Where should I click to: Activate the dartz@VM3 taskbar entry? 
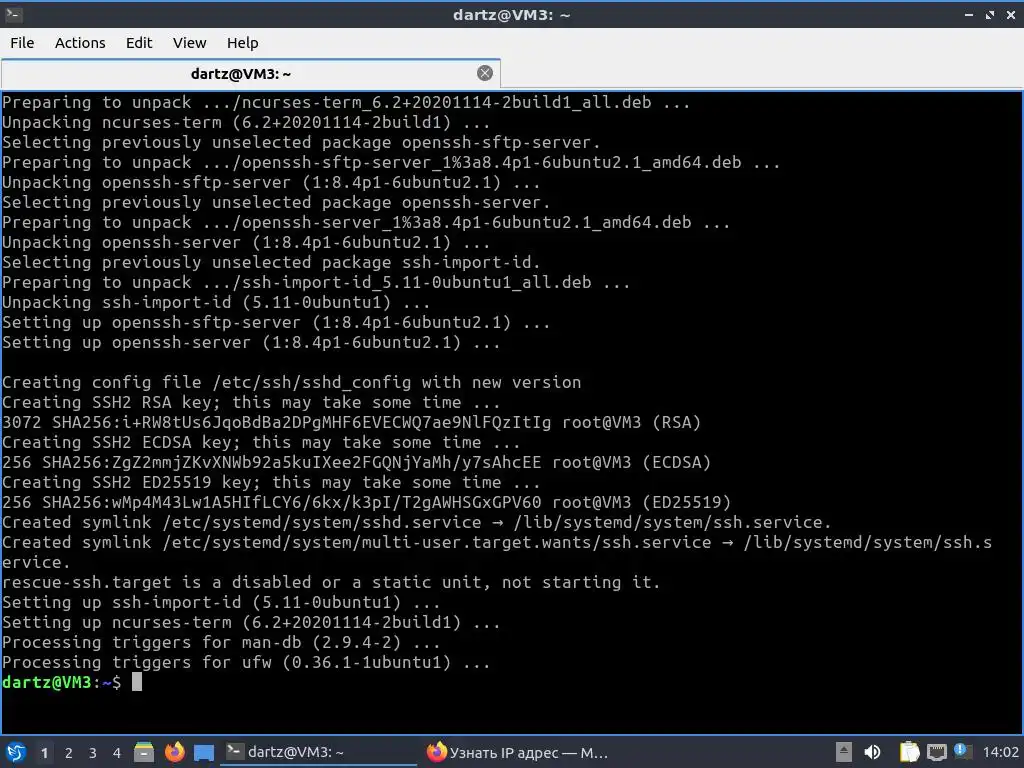tap(320, 752)
